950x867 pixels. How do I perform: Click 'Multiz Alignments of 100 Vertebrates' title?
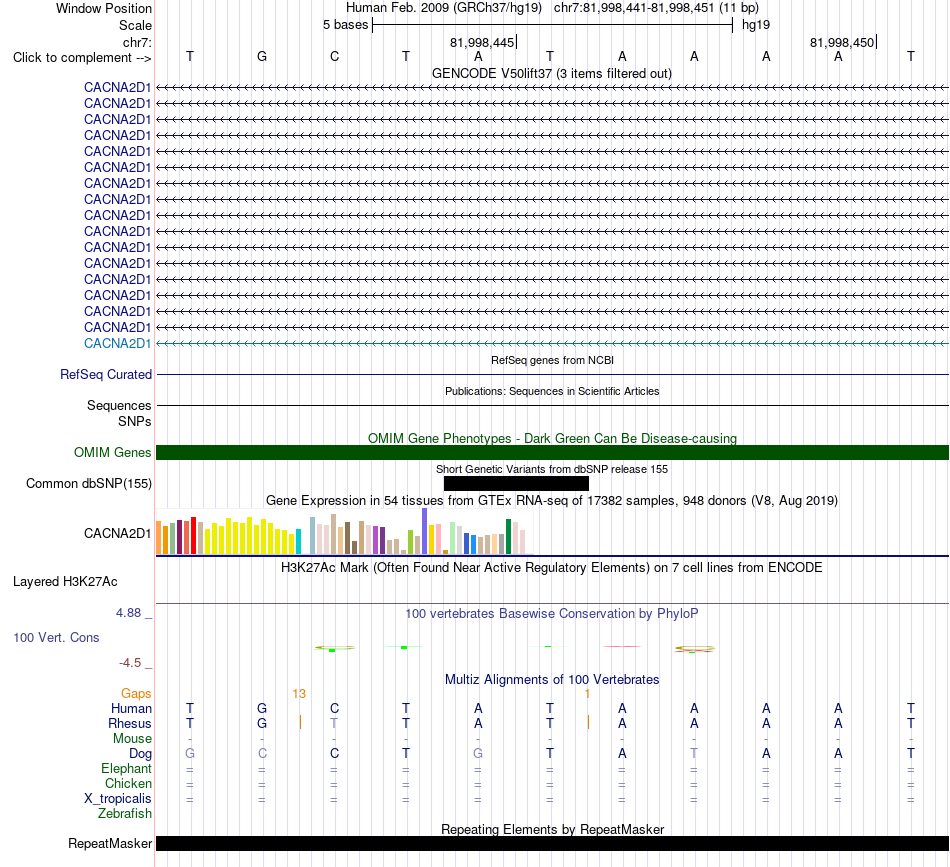point(552,680)
